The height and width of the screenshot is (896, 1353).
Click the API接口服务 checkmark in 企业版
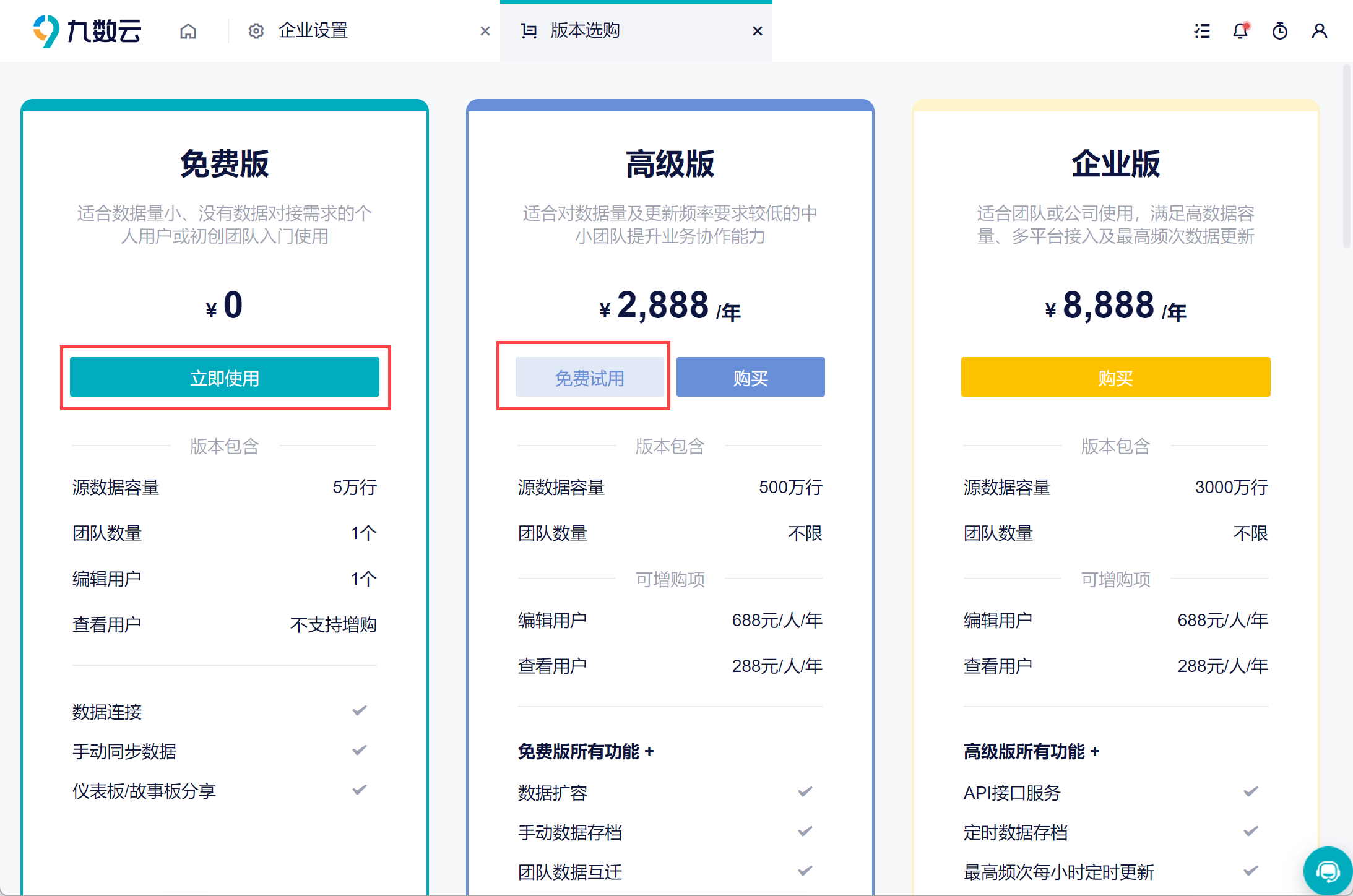click(1251, 791)
